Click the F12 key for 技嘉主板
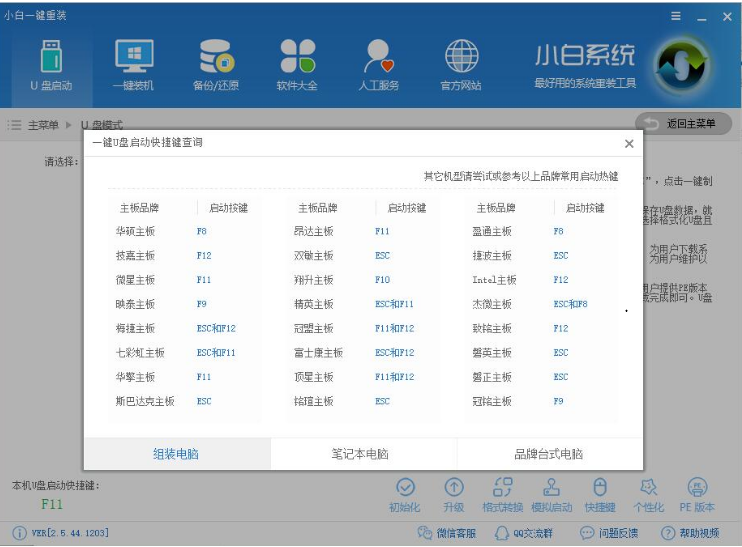 point(204,256)
